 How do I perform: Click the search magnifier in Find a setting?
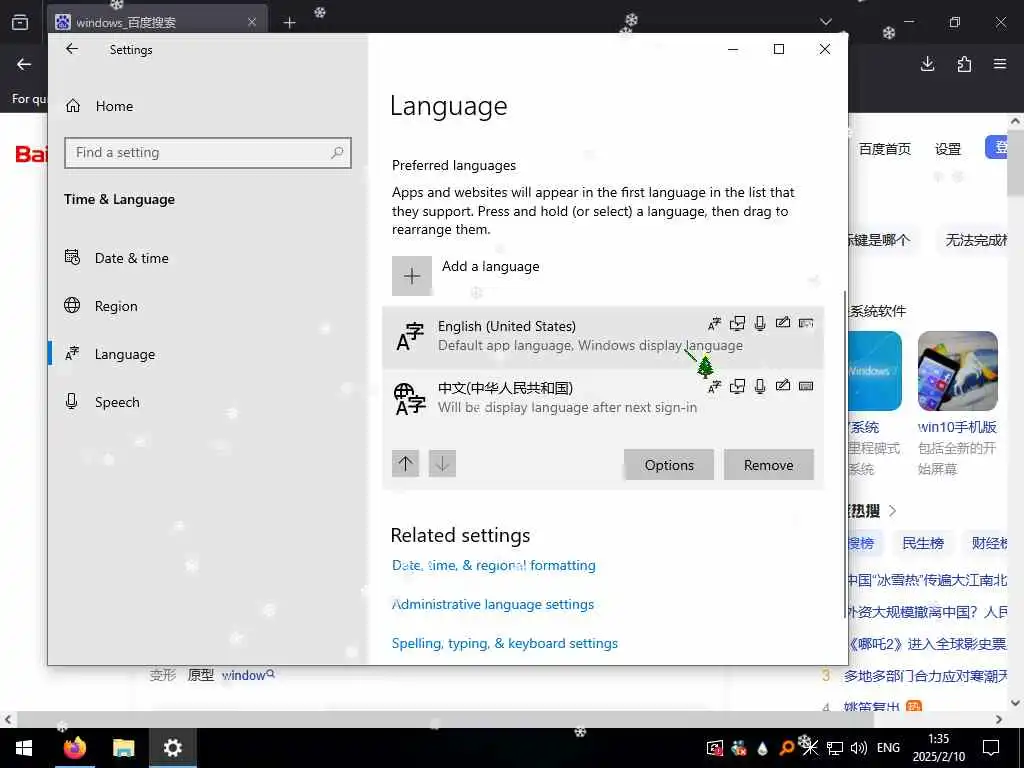337,153
